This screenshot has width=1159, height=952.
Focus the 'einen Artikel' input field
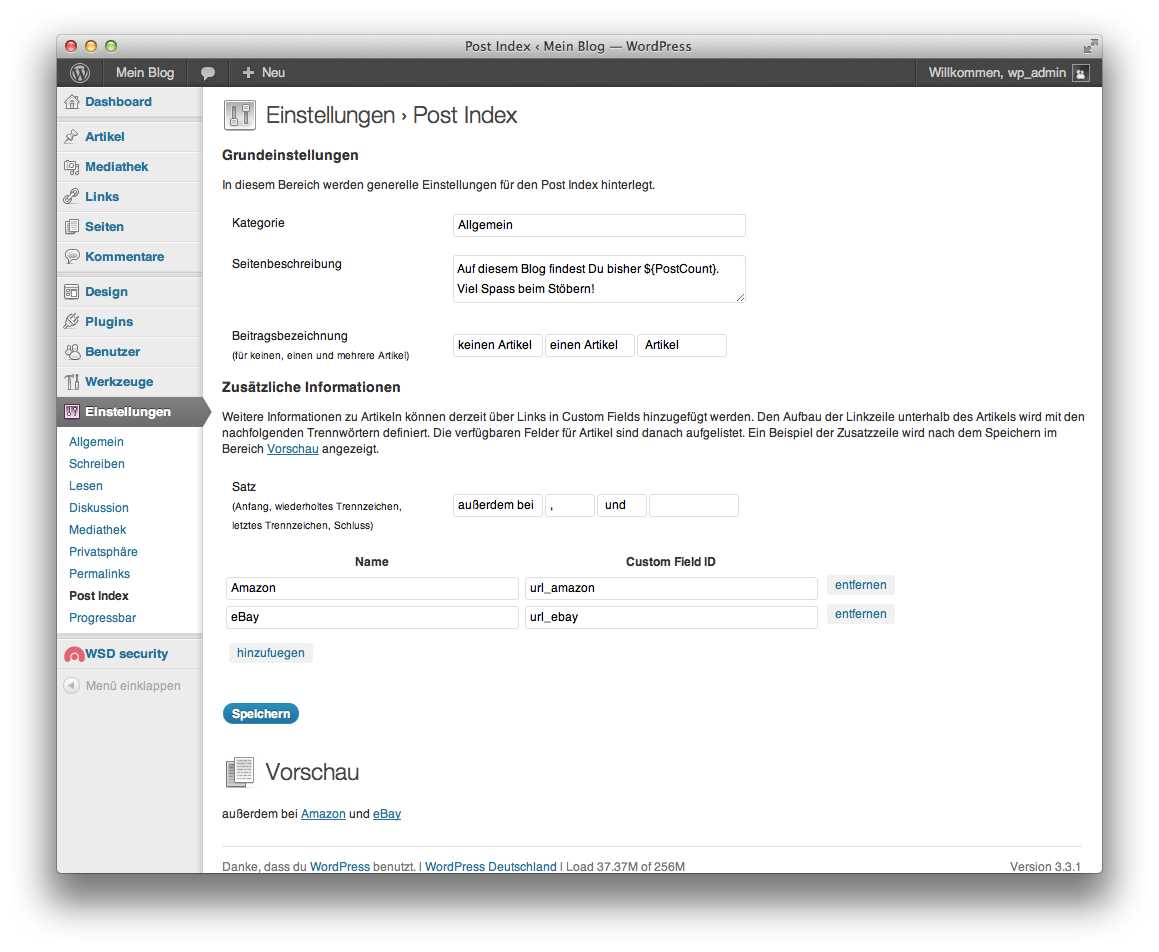590,345
